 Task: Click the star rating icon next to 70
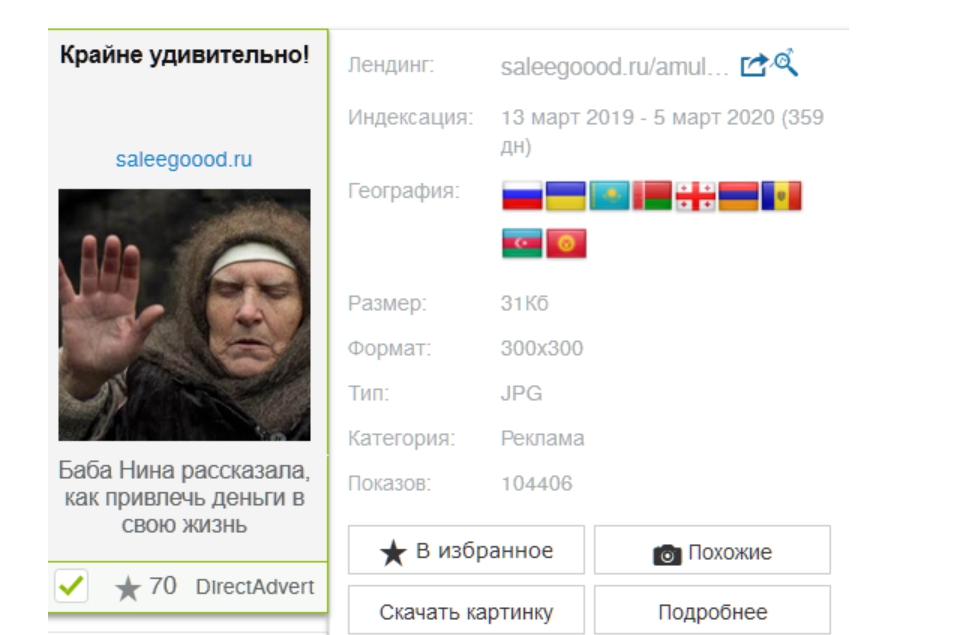point(128,588)
